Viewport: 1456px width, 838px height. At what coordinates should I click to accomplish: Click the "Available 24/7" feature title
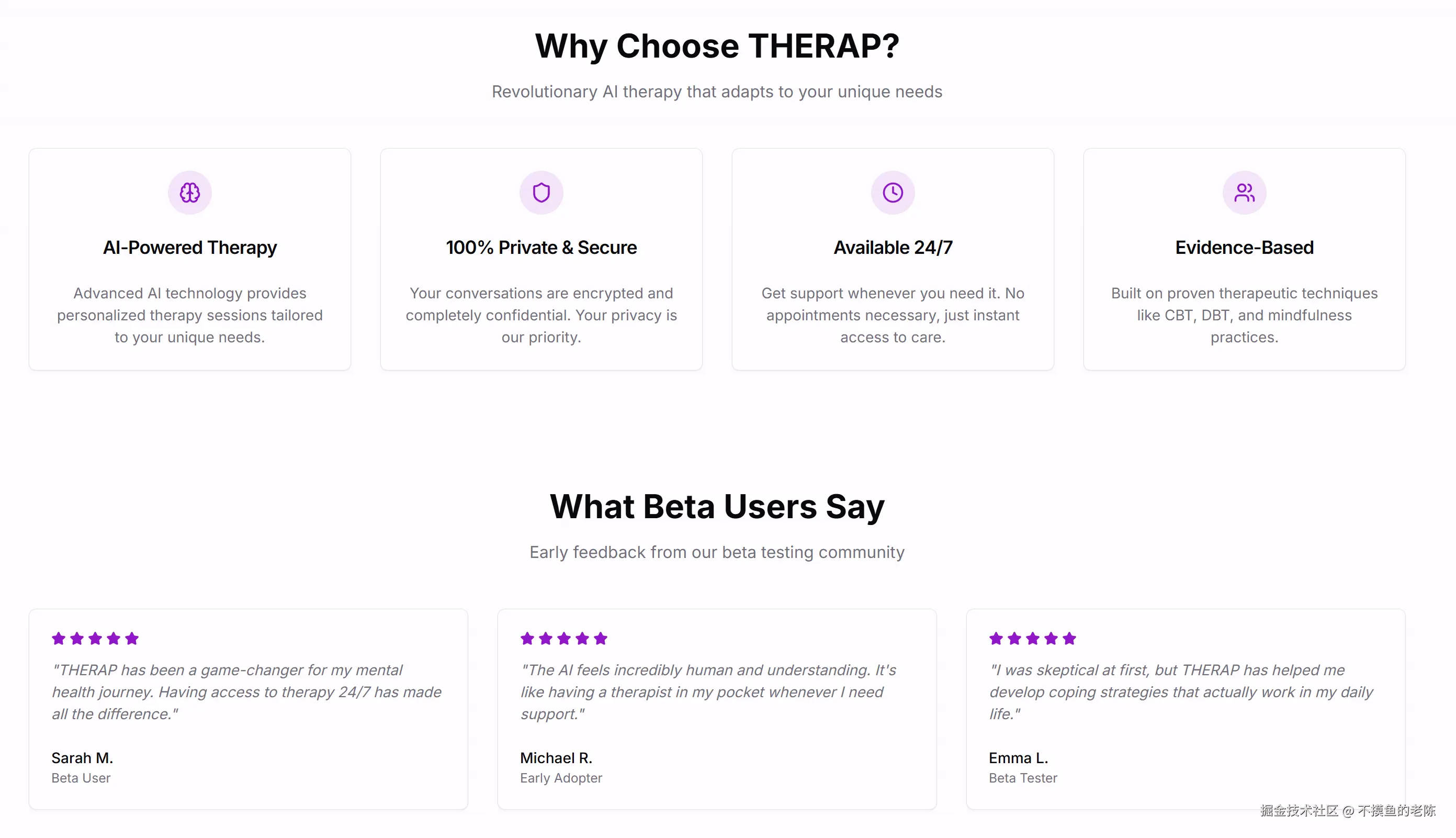tap(892, 248)
